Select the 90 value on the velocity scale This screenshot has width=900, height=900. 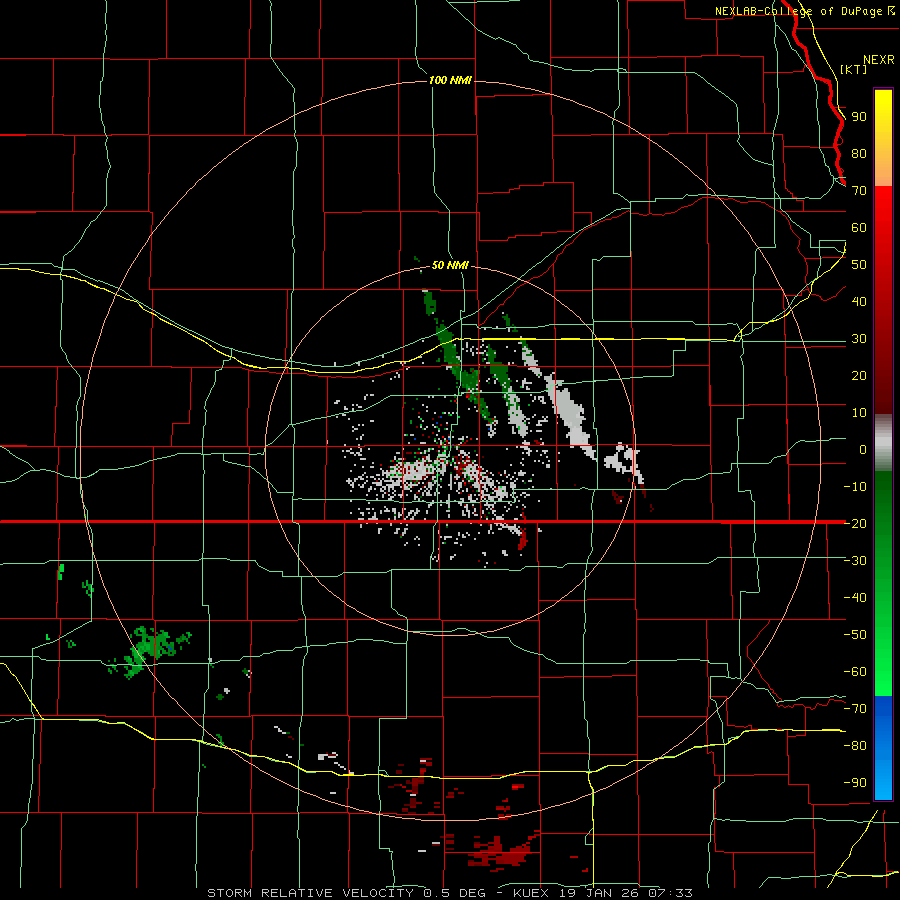pyautogui.click(x=859, y=117)
